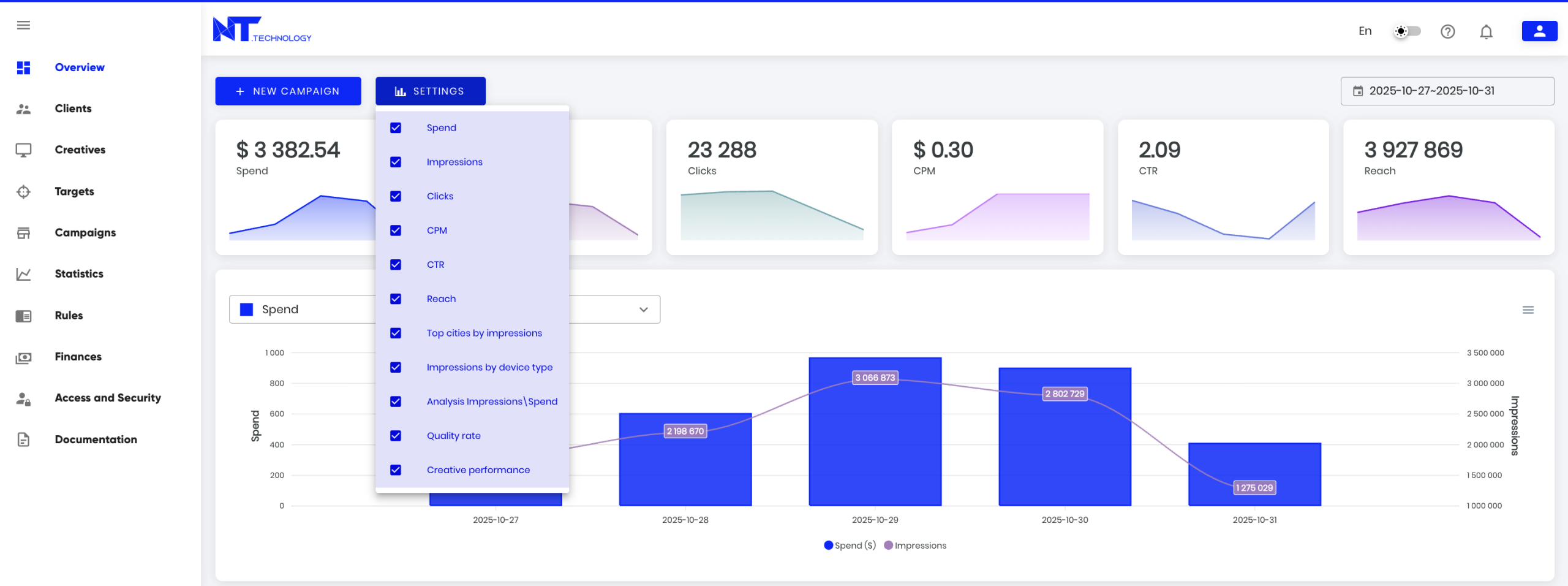Click the New Campaign button
Screen dimensions: 1568x586
pyautogui.click(x=288, y=91)
